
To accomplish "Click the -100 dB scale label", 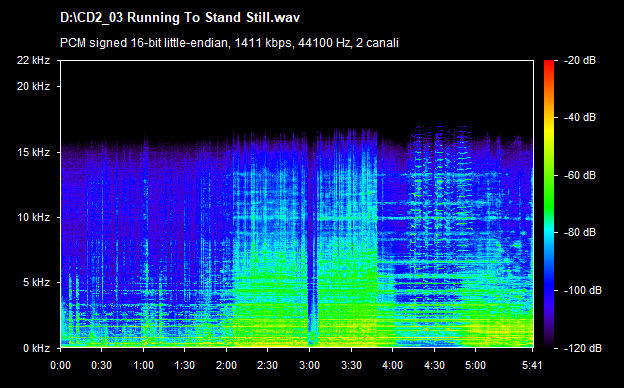I will (x=583, y=291).
